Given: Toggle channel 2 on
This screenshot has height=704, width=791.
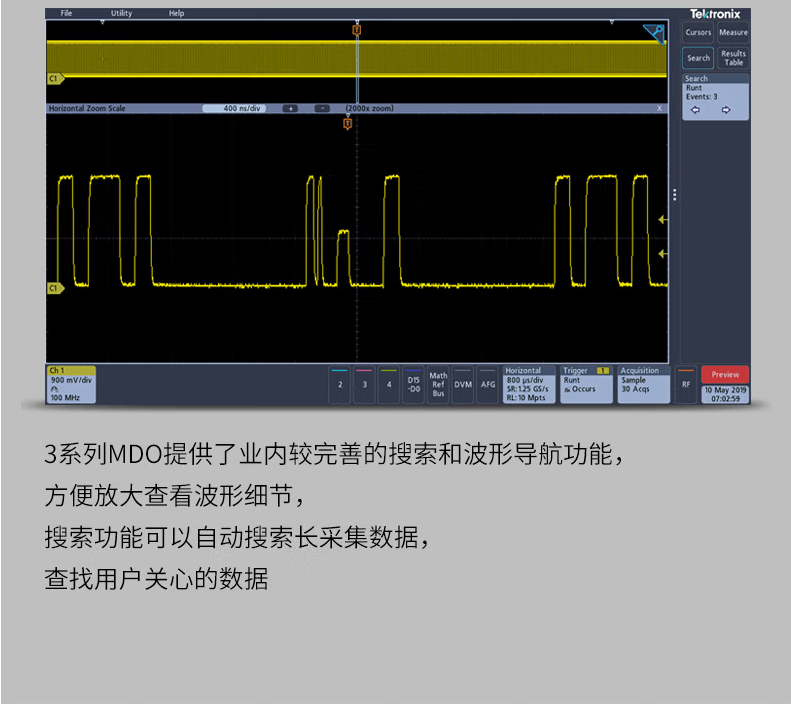Looking at the screenshot, I should click(340, 384).
